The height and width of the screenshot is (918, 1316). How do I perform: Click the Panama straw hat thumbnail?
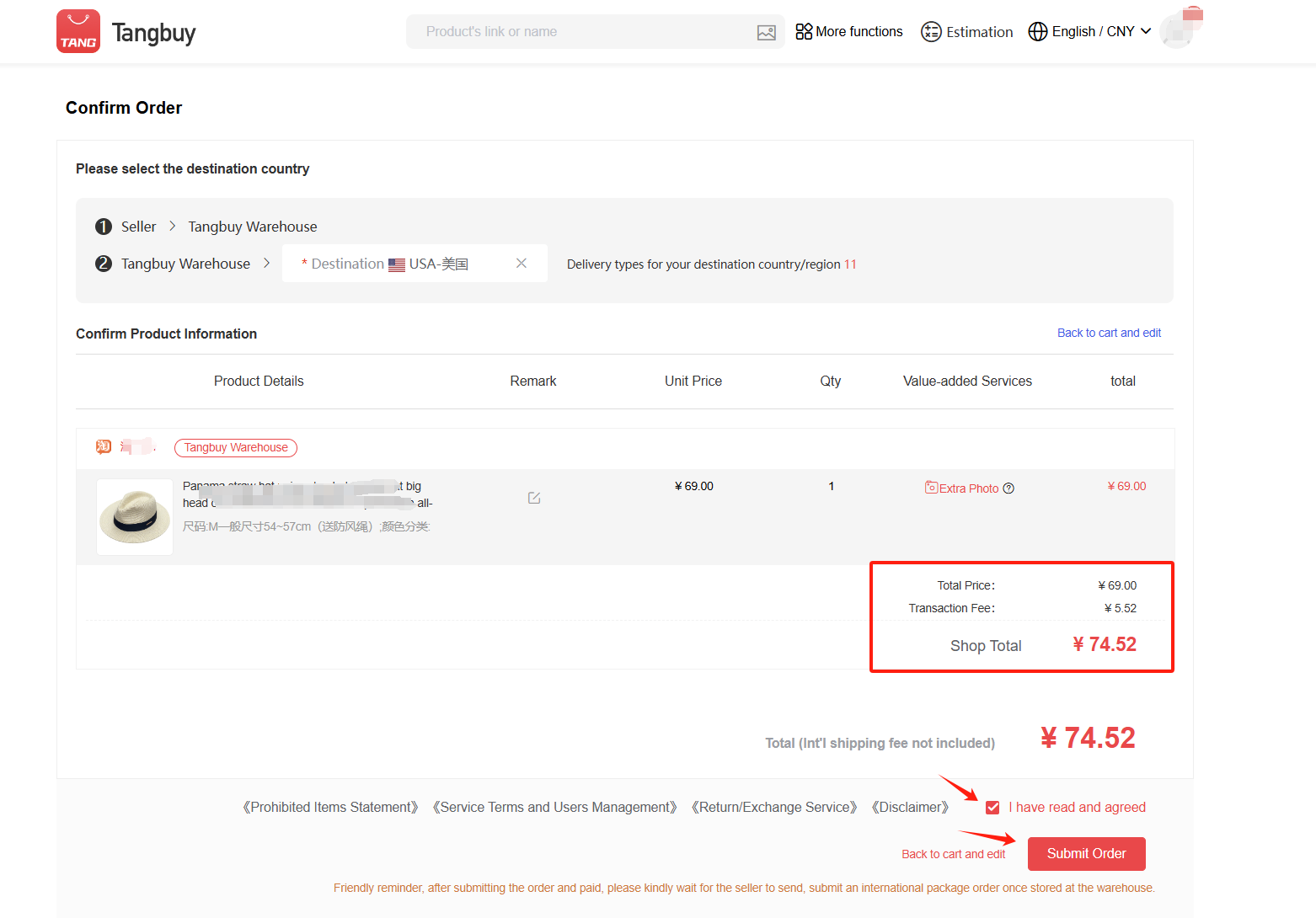pyautogui.click(x=135, y=517)
